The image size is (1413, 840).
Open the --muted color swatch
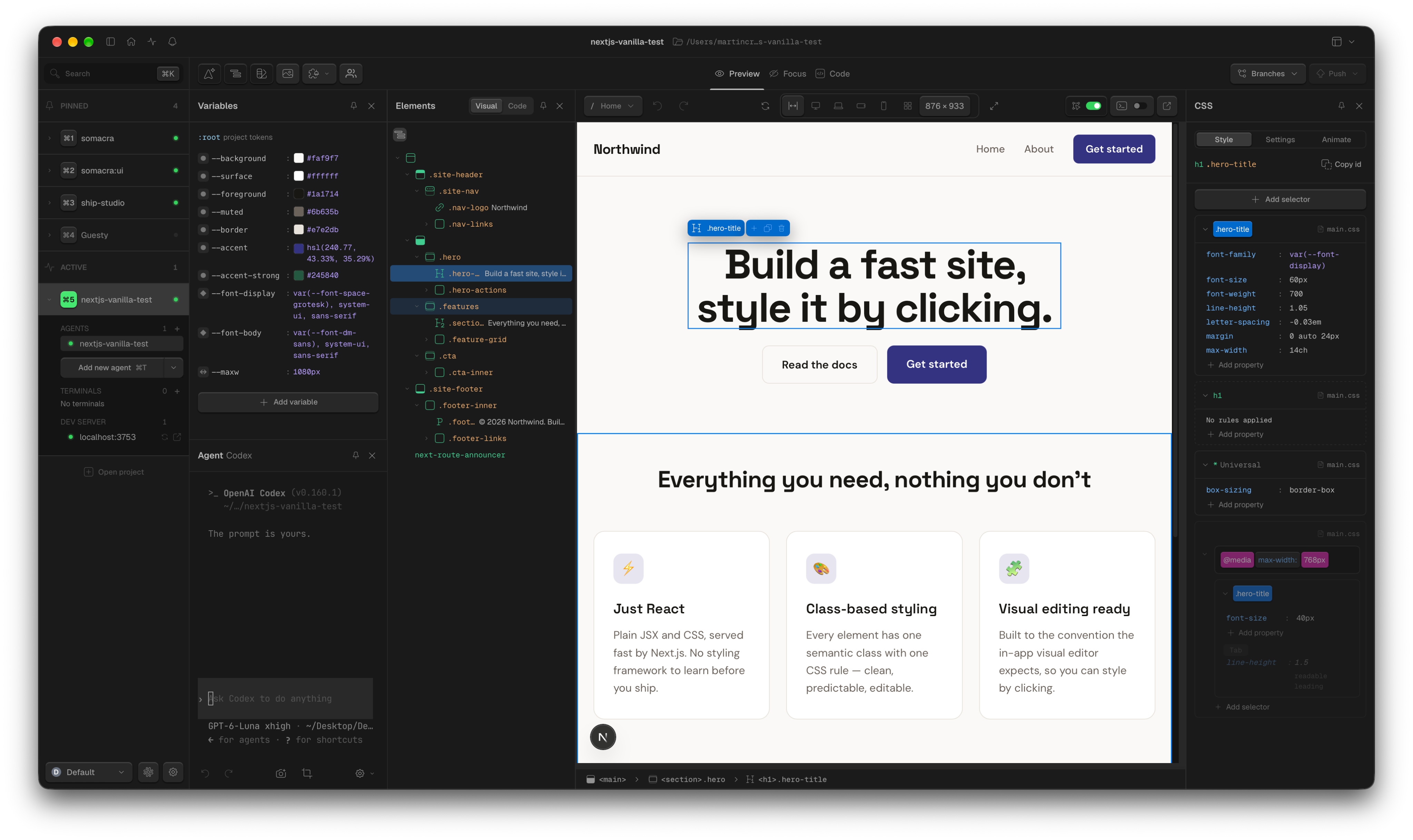[x=299, y=212]
